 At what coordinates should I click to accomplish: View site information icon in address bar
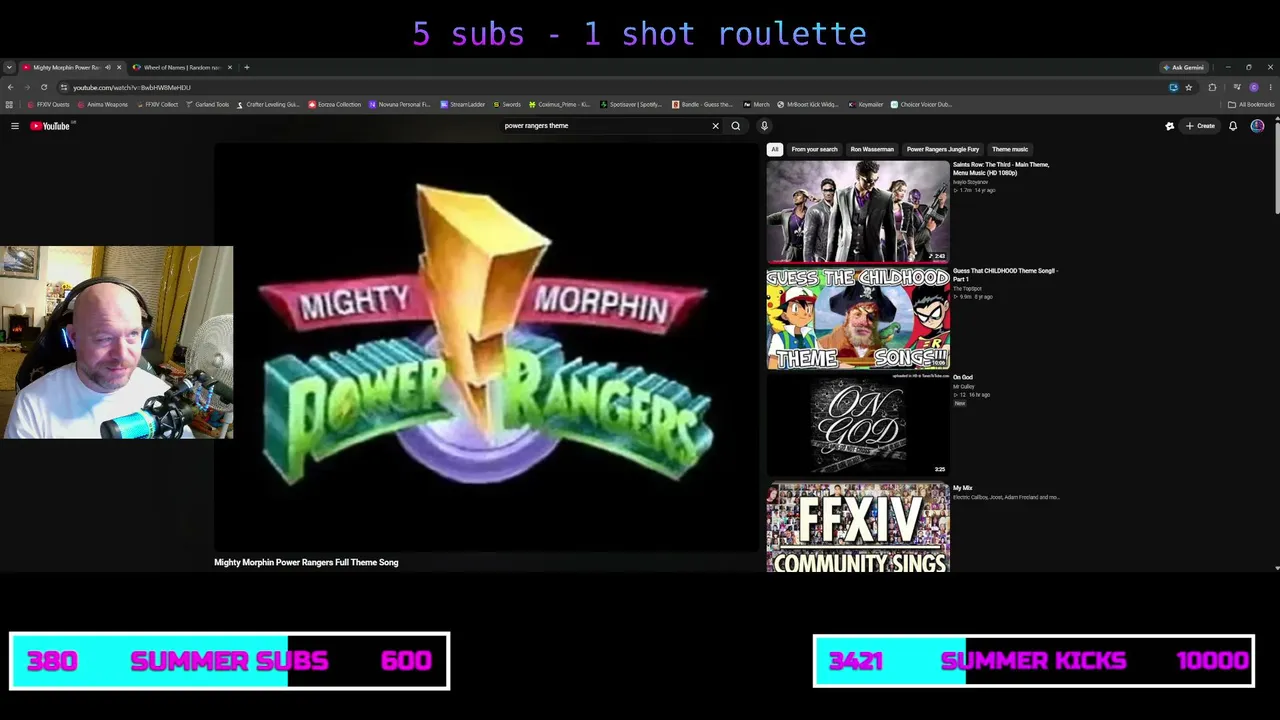(x=64, y=87)
